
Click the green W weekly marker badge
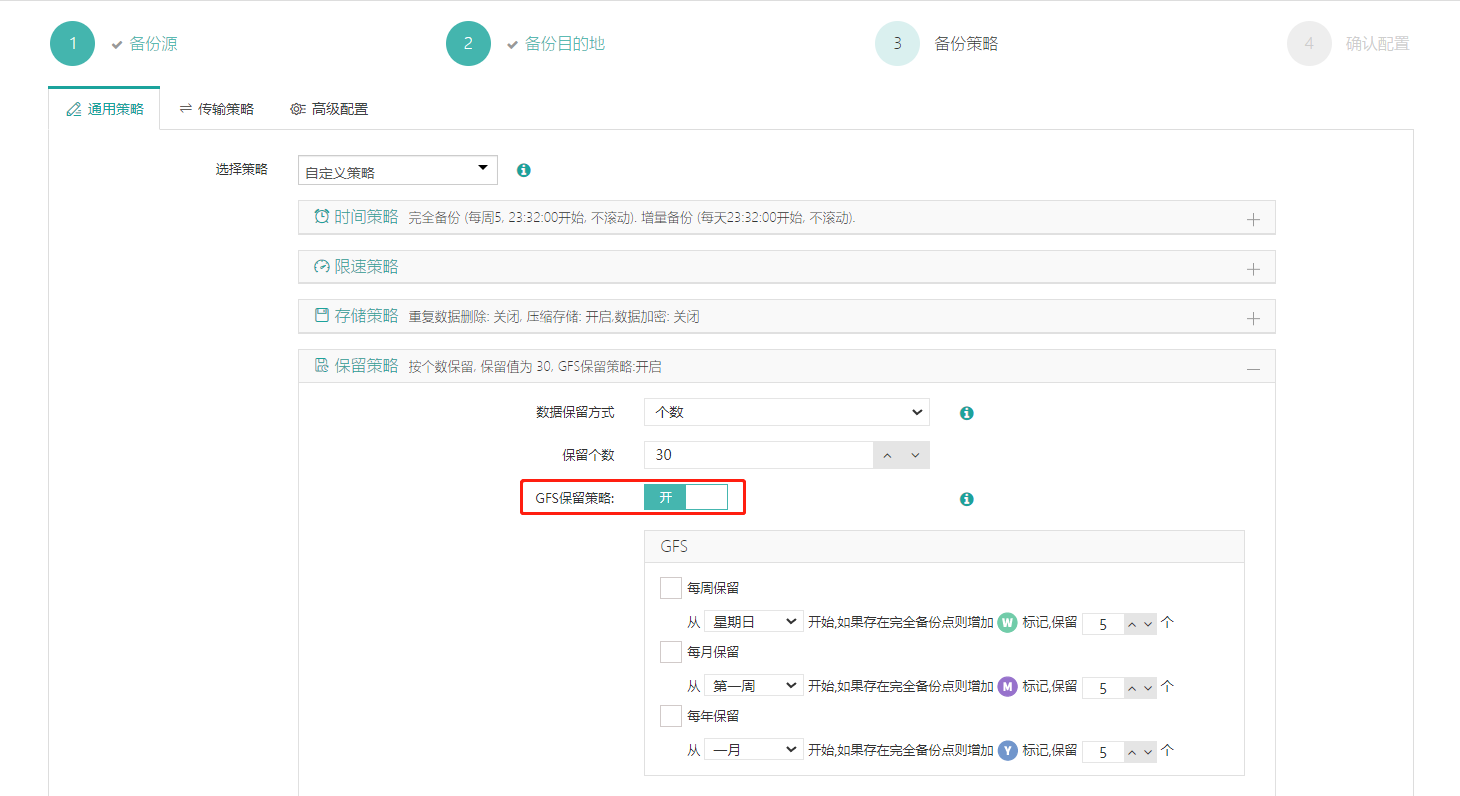pyautogui.click(x=1008, y=622)
